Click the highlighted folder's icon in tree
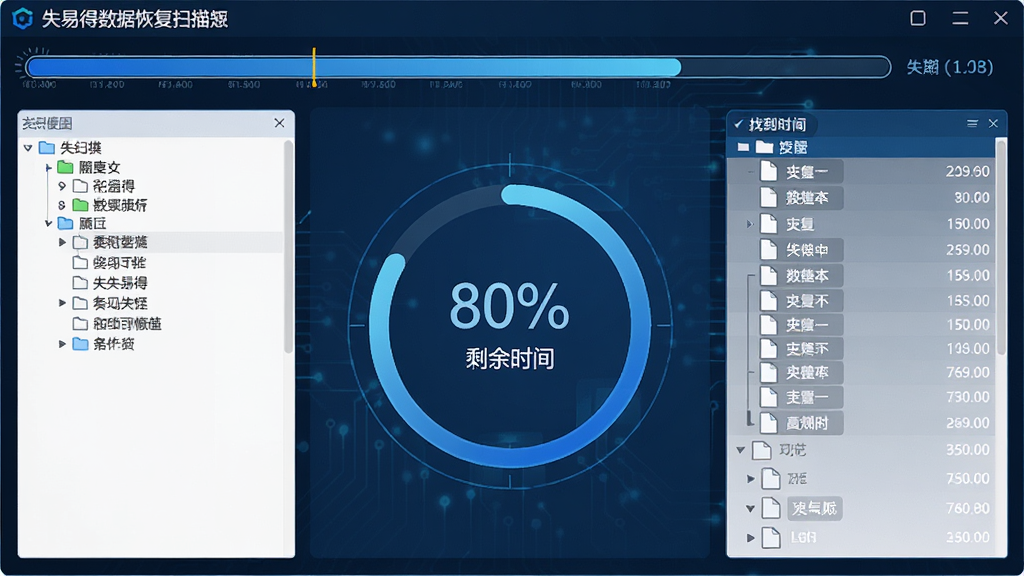The width and height of the screenshot is (1024, 576). click(80, 242)
